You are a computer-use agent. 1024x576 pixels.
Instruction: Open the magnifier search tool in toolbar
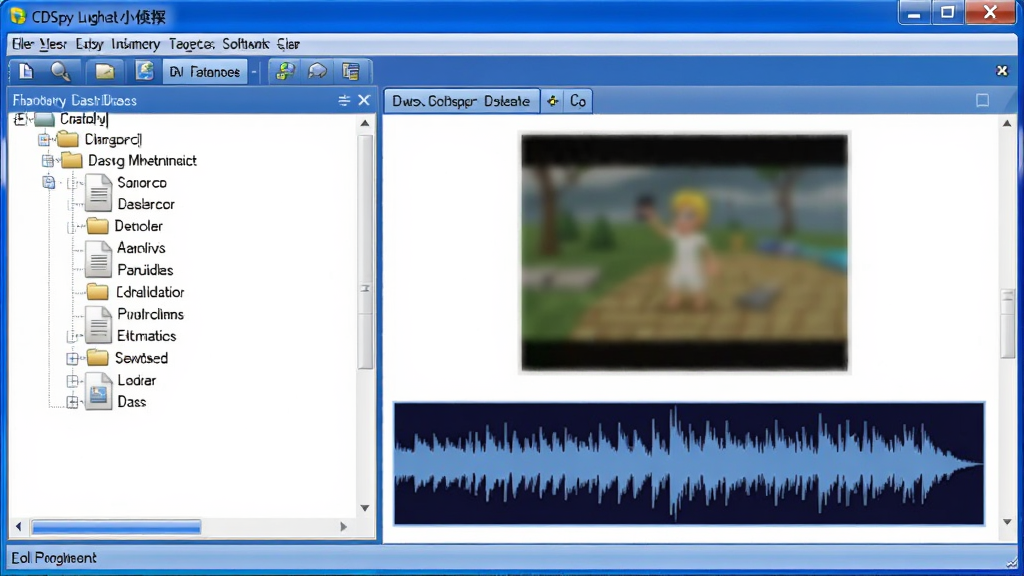click(61, 71)
